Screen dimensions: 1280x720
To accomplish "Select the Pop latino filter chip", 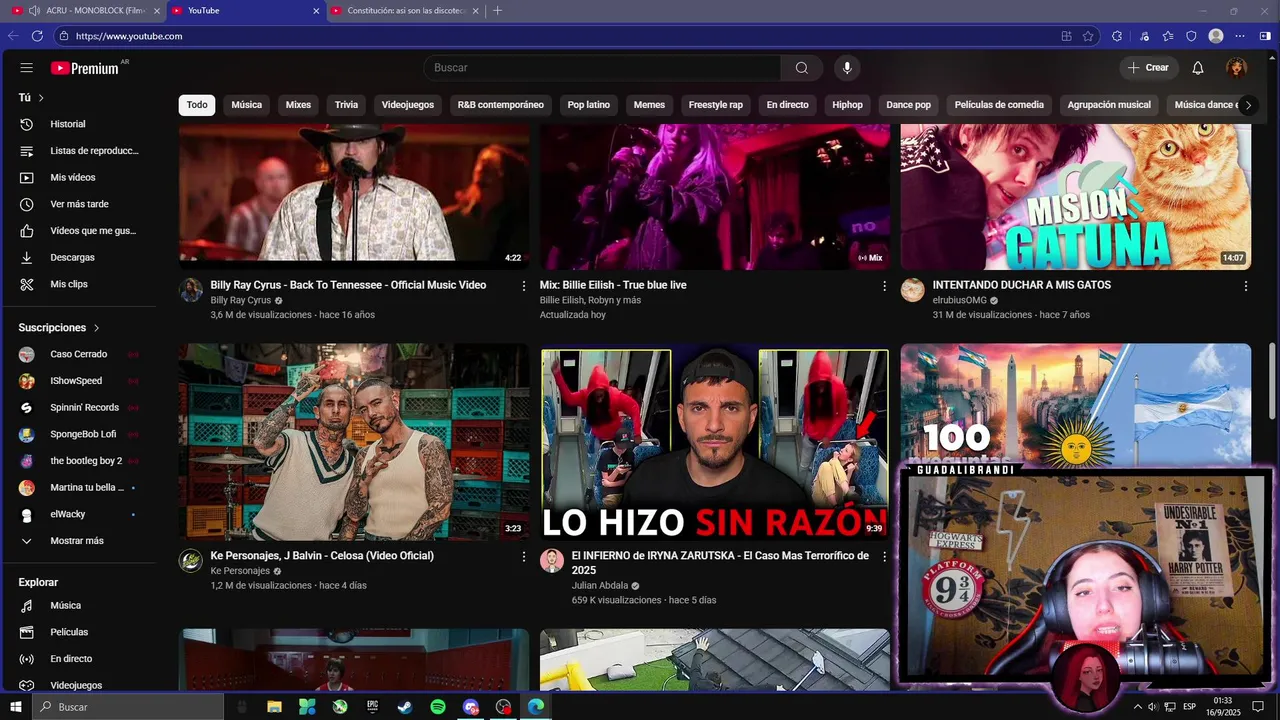I will (x=589, y=105).
